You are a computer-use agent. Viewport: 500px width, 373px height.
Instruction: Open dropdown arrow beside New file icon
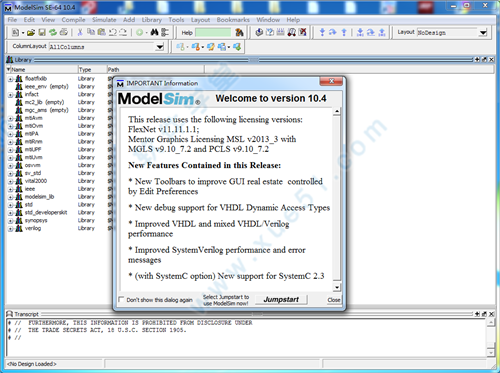tap(23, 33)
